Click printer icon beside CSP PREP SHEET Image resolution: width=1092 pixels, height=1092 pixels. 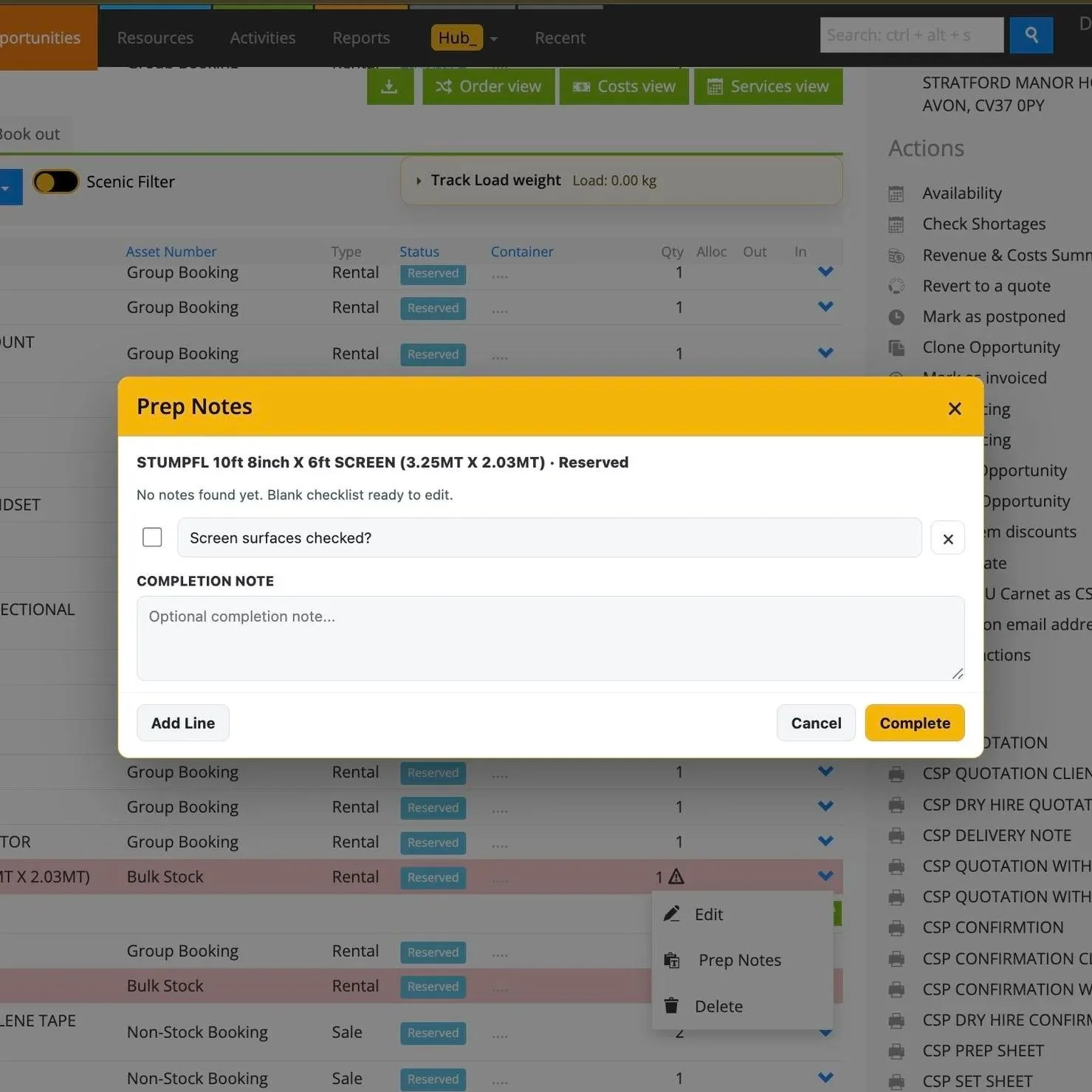[x=896, y=1051]
